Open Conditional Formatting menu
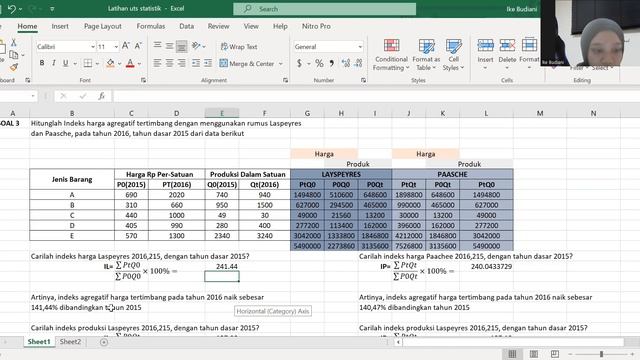Image resolution: width=640 pixels, height=360 pixels. (391, 55)
